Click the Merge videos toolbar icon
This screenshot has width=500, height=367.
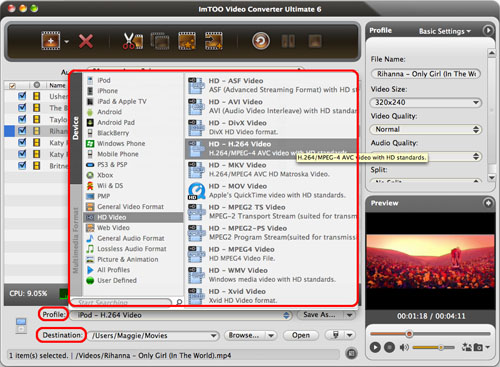coord(160,41)
